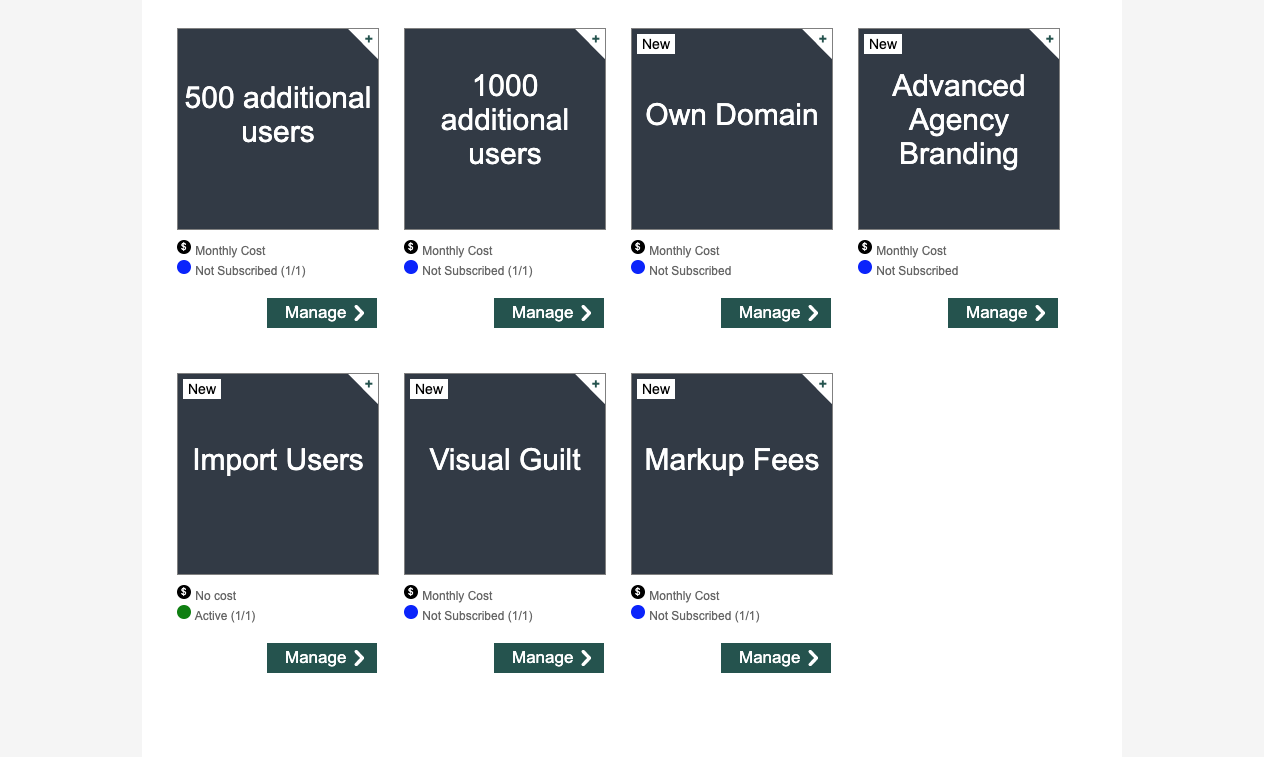Click the plus corner icon on Visual Guilt
1264x757 pixels.
595,384
